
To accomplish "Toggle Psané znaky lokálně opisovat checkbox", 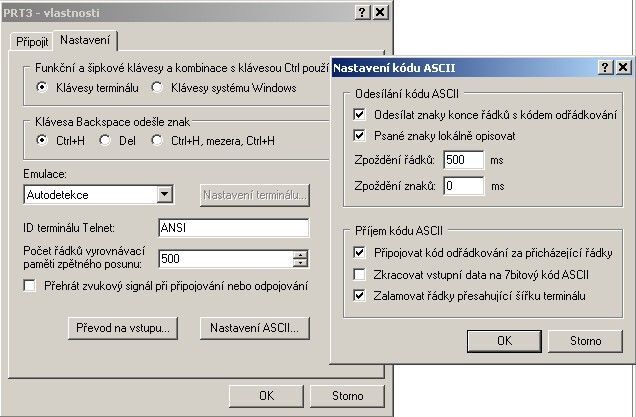I will tap(360, 134).
